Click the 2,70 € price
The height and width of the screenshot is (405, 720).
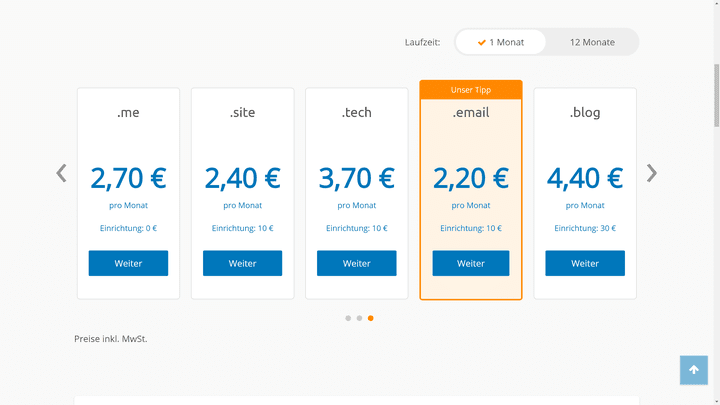point(128,178)
